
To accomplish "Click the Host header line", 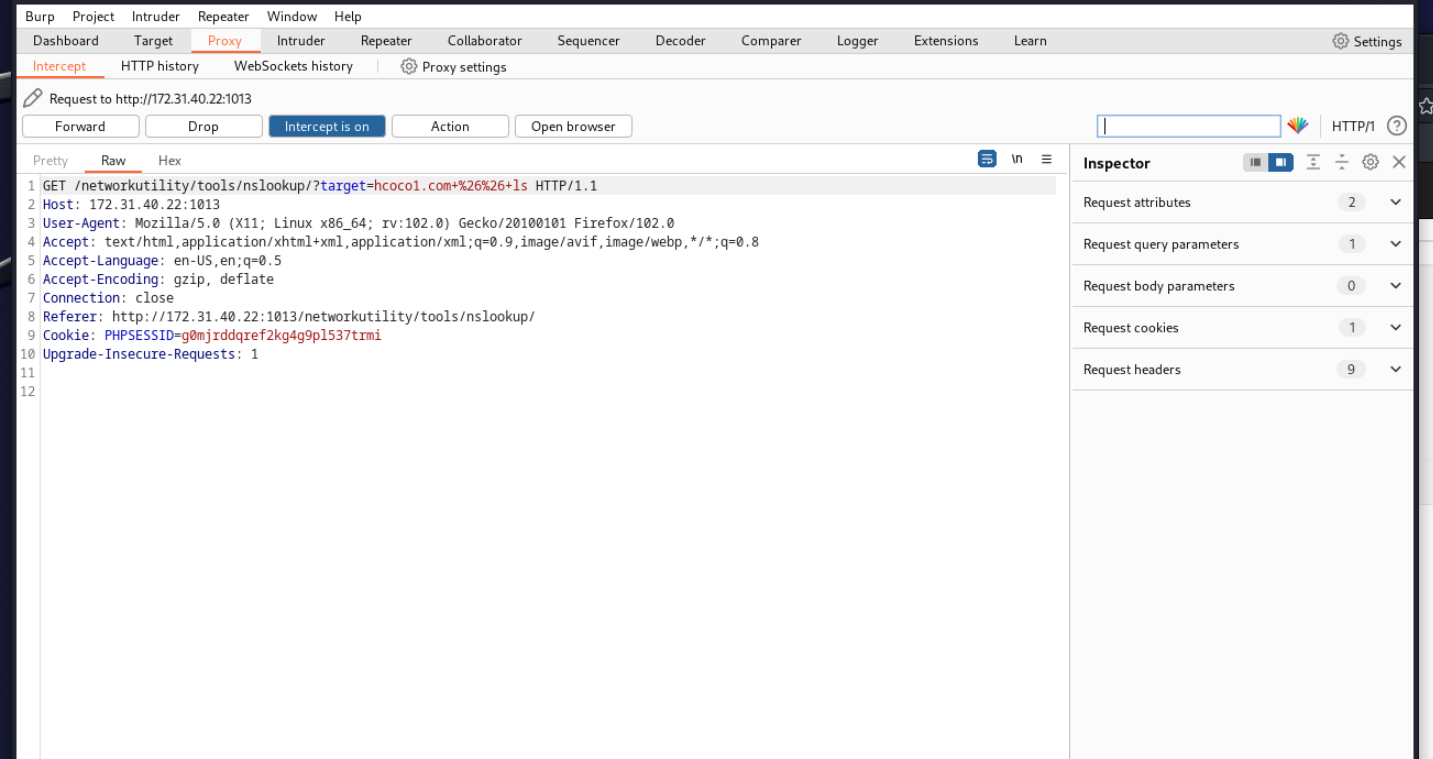I will coord(131,204).
